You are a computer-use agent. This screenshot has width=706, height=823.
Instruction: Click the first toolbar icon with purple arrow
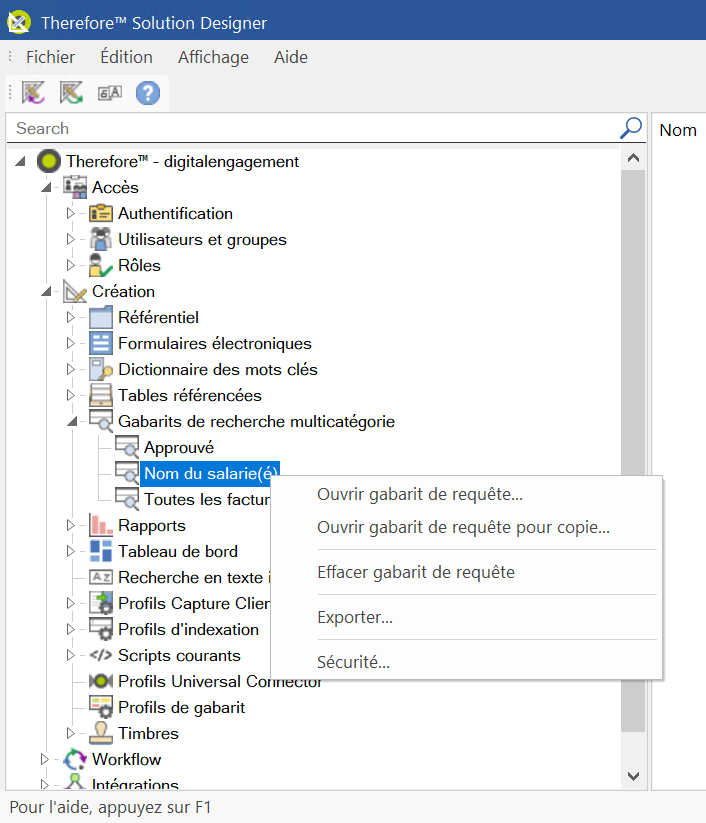coord(33,93)
